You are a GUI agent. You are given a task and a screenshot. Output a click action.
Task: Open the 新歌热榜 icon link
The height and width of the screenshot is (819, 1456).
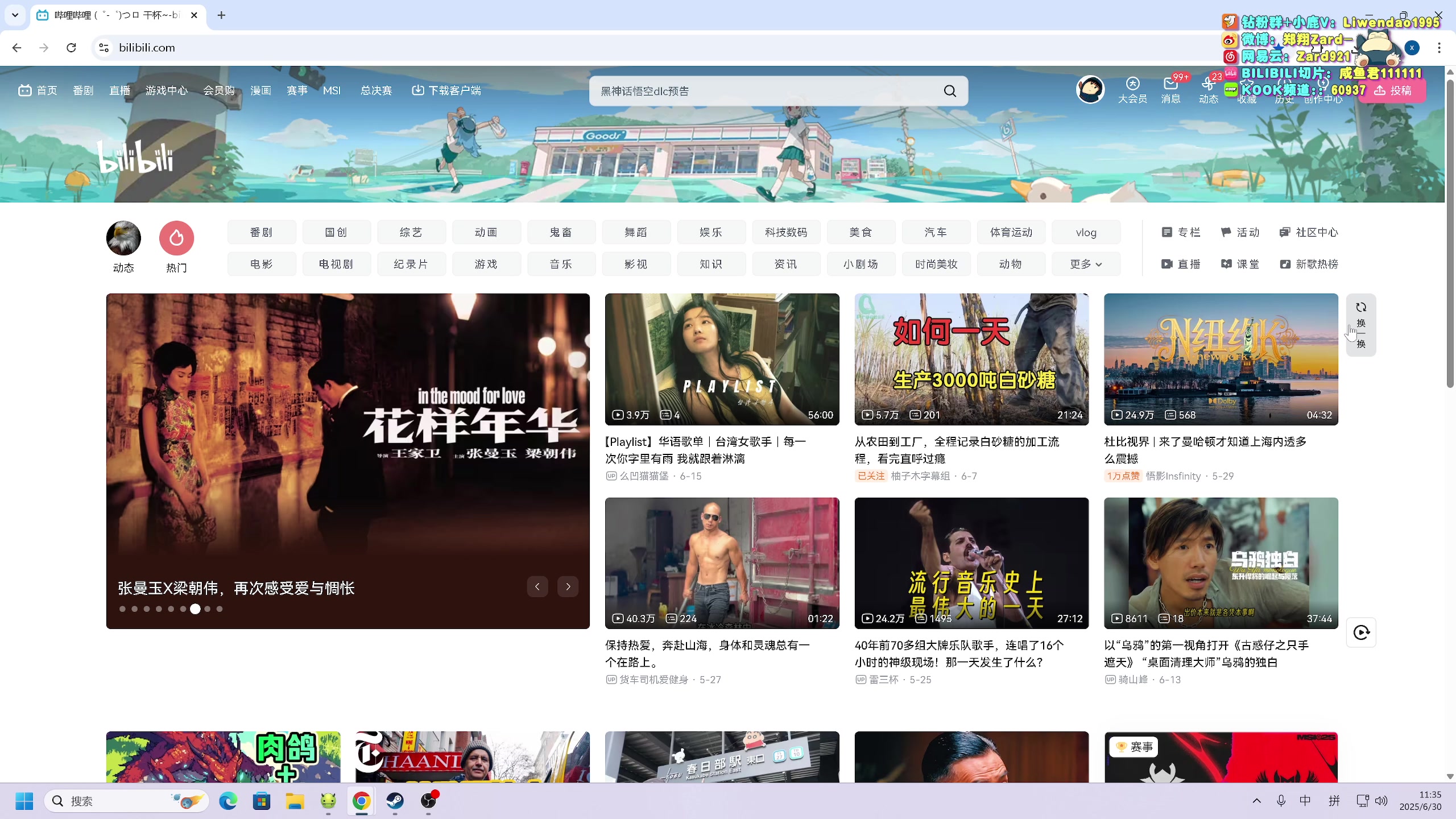(1309, 264)
